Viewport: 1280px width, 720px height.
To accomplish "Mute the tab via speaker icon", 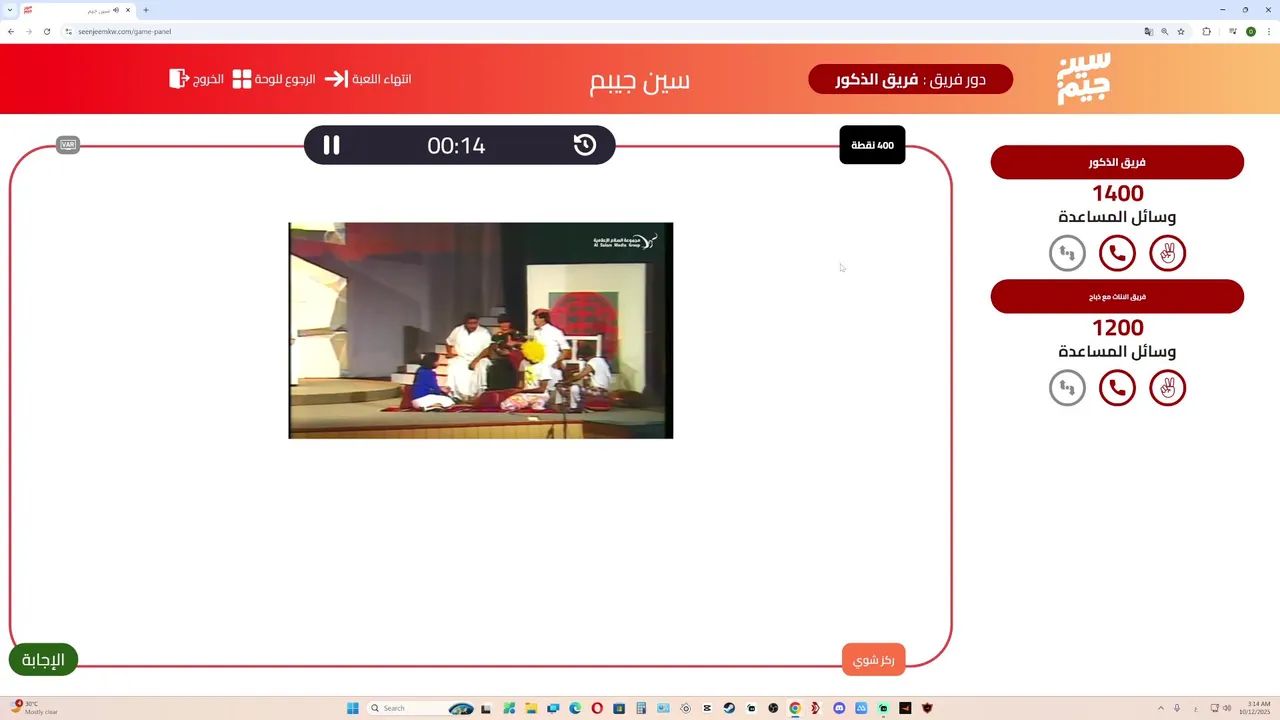I will 115,10.
